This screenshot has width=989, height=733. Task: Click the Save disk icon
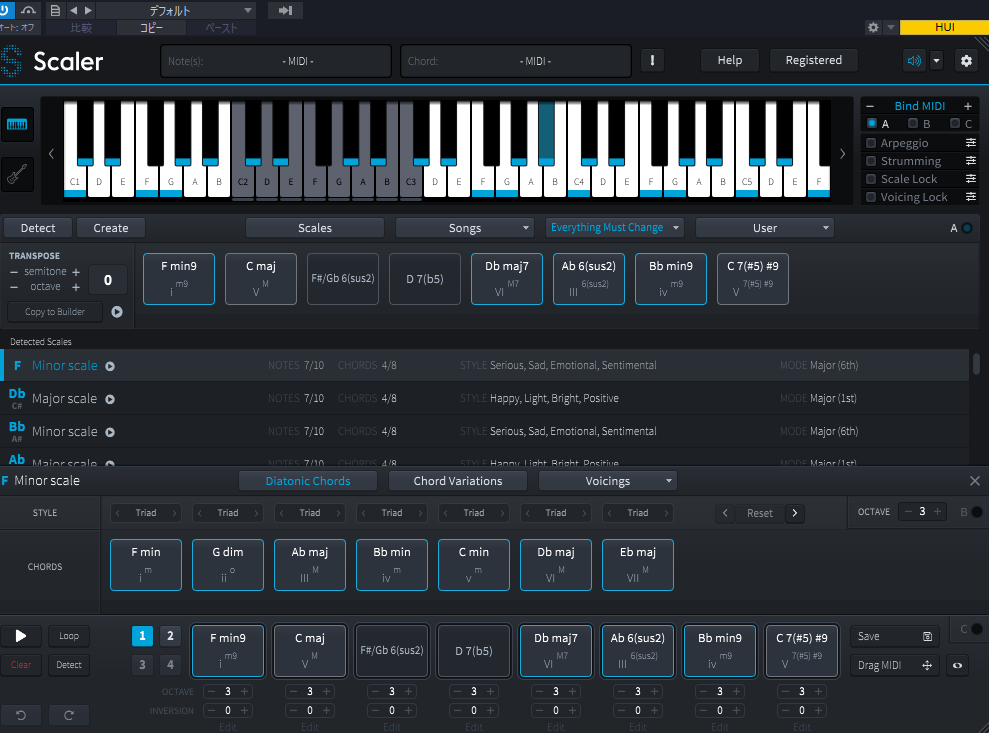pyautogui.click(x=927, y=636)
